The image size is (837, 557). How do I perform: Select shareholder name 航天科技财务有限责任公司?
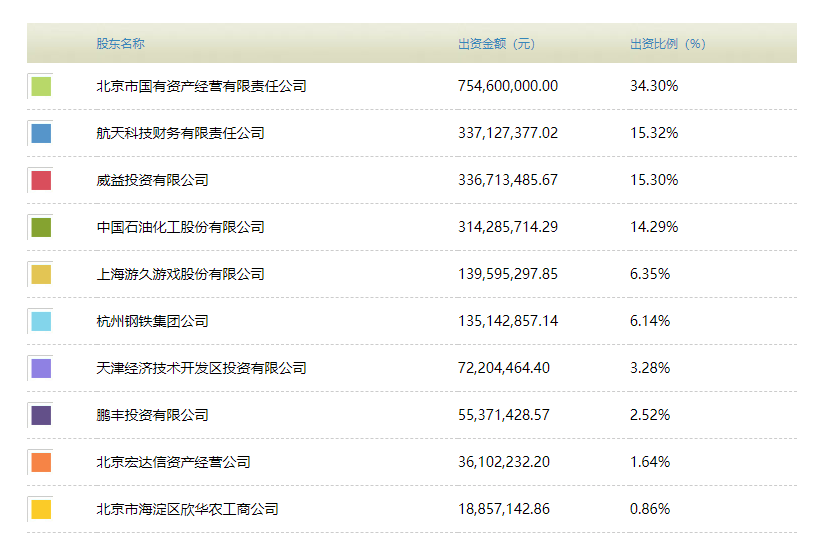click(x=180, y=133)
